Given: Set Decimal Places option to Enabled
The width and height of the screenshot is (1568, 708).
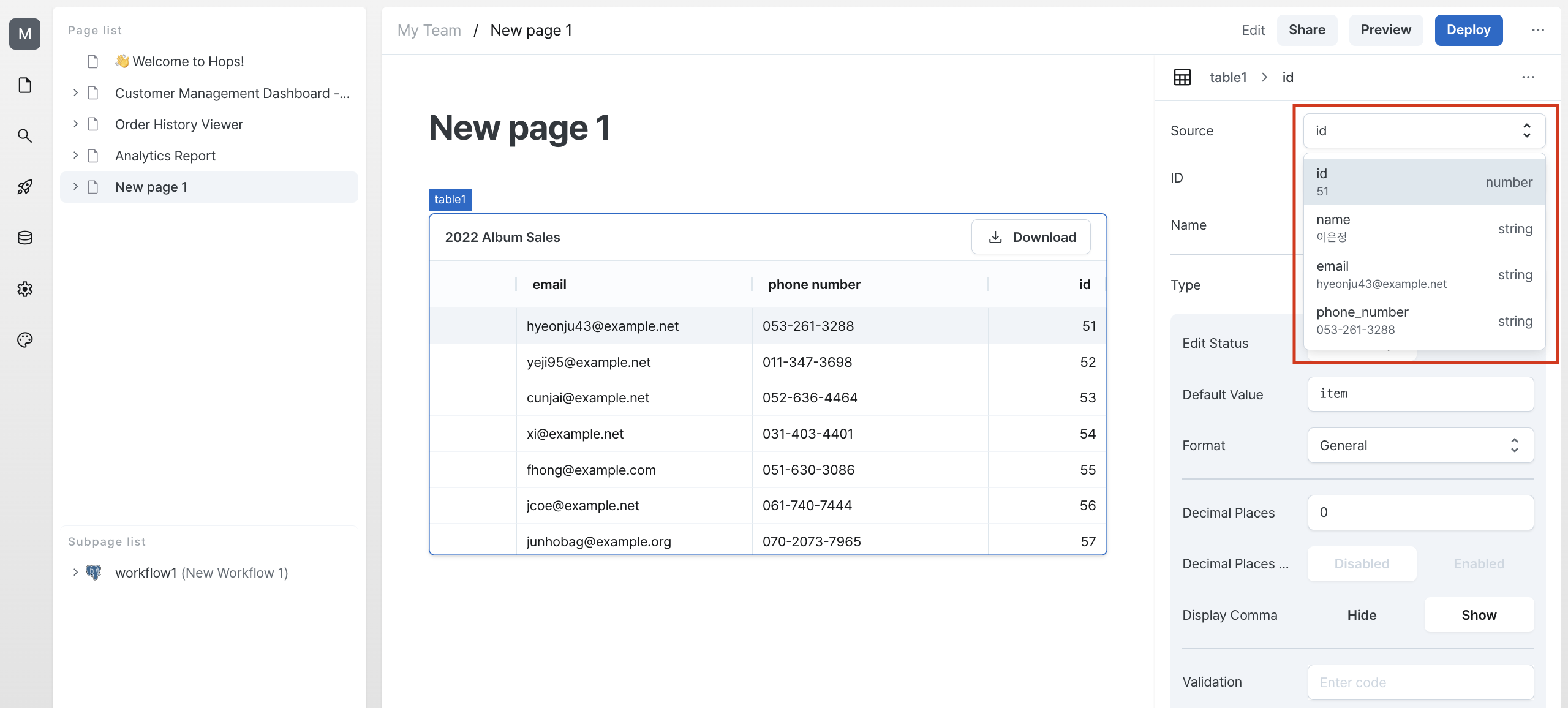Looking at the screenshot, I should [1479, 563].
